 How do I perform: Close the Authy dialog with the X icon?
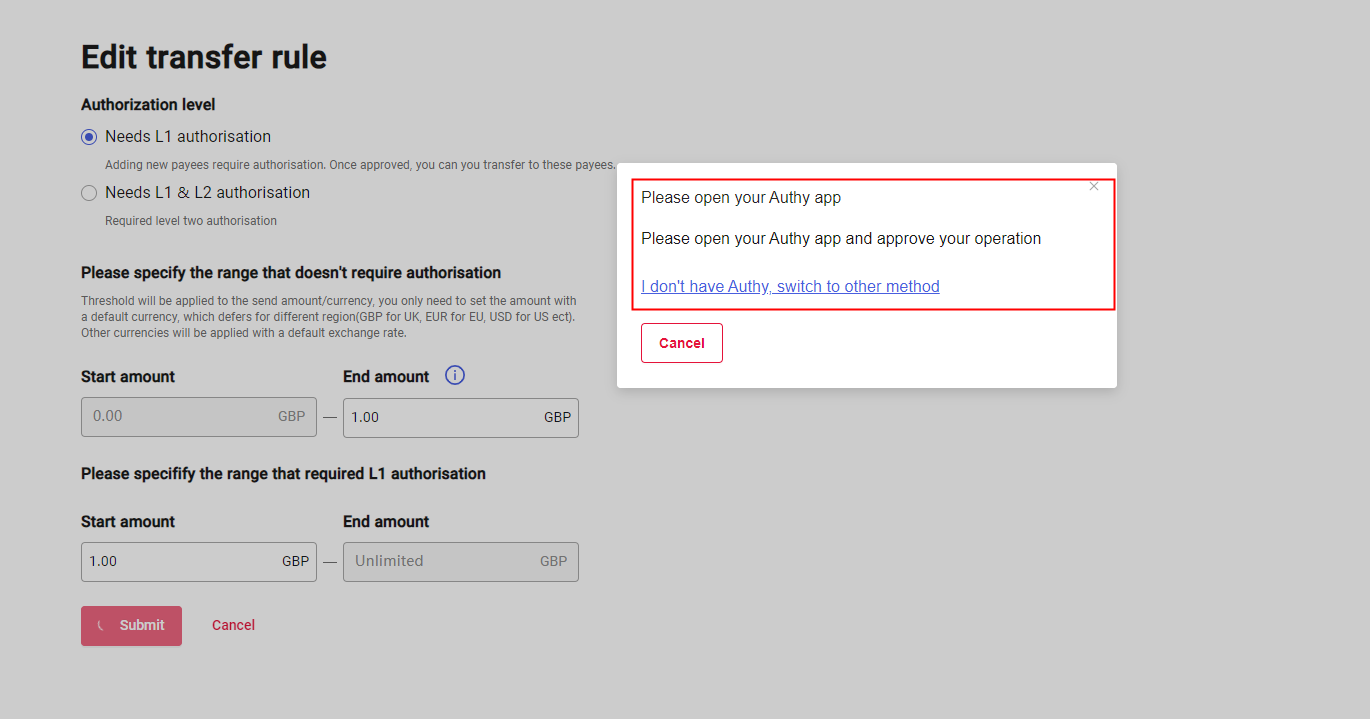(1094, 186)
